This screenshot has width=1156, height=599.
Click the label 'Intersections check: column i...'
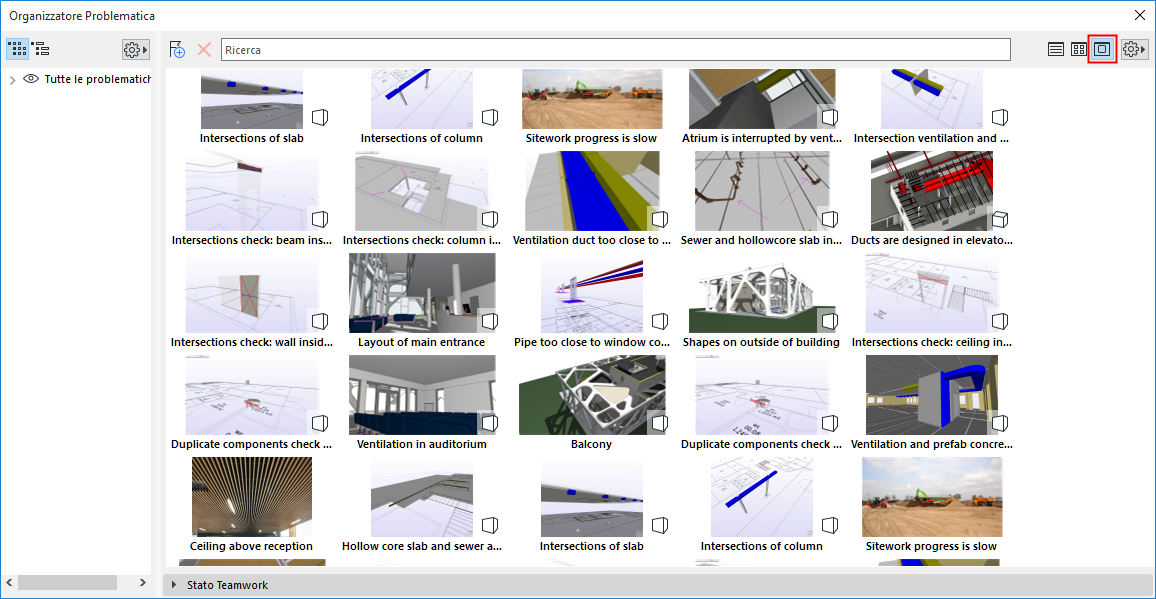pos(422,240)
